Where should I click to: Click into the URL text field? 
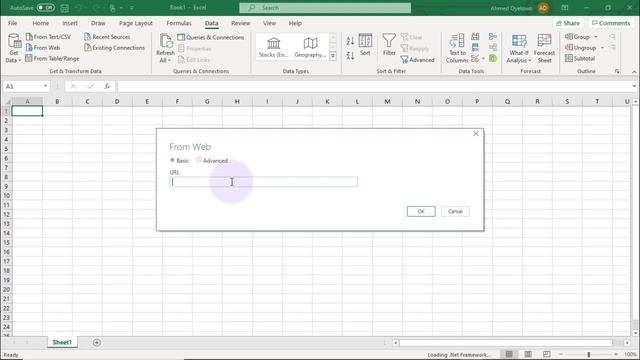point(264,182)
